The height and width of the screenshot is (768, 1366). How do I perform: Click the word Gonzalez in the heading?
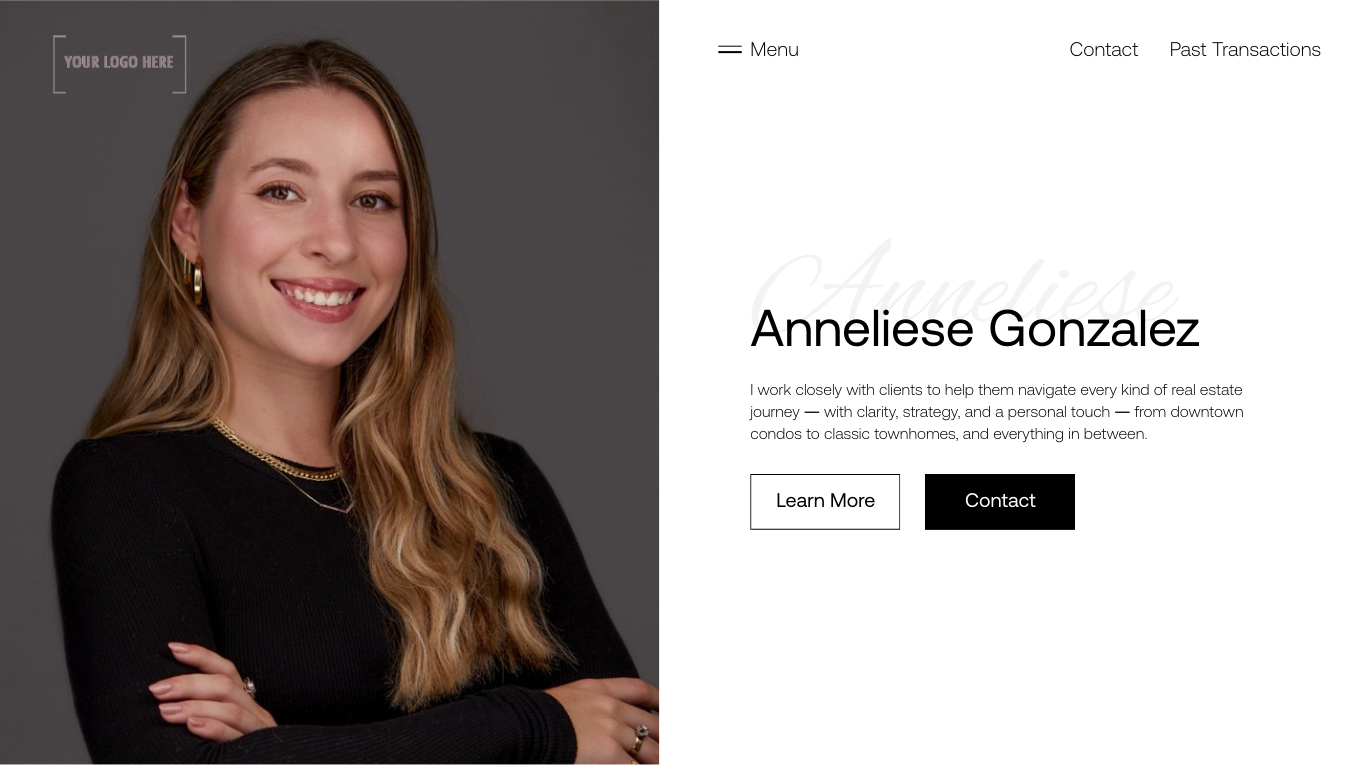click(x=1094, y=329)
